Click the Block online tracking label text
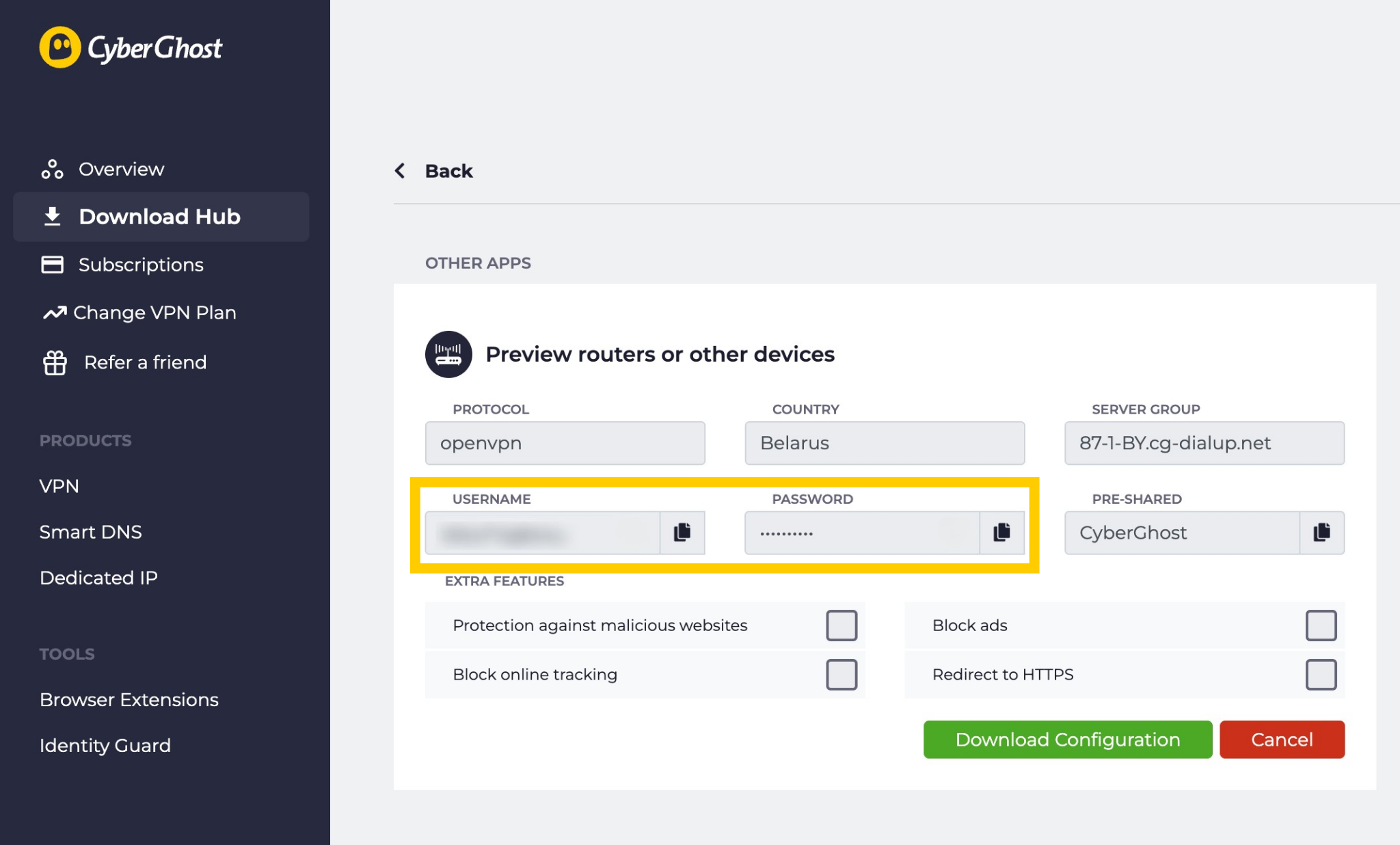 (x=535, y=675)
